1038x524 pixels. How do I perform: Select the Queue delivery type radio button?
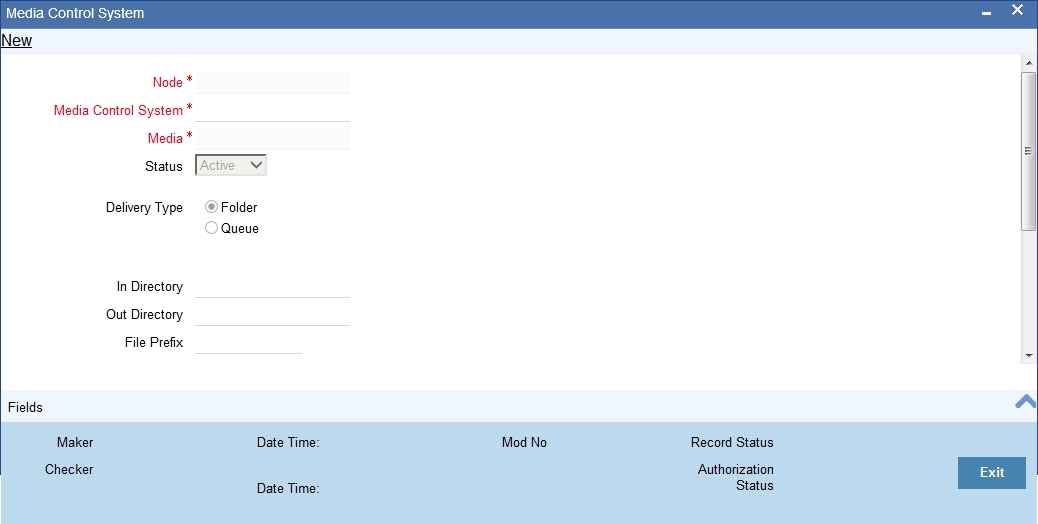[211, 228]
